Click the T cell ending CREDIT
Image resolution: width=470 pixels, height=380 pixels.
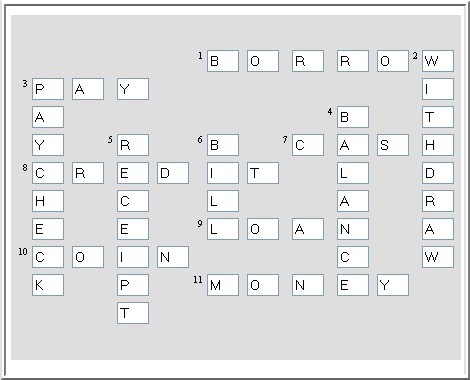tap(263, 173)
